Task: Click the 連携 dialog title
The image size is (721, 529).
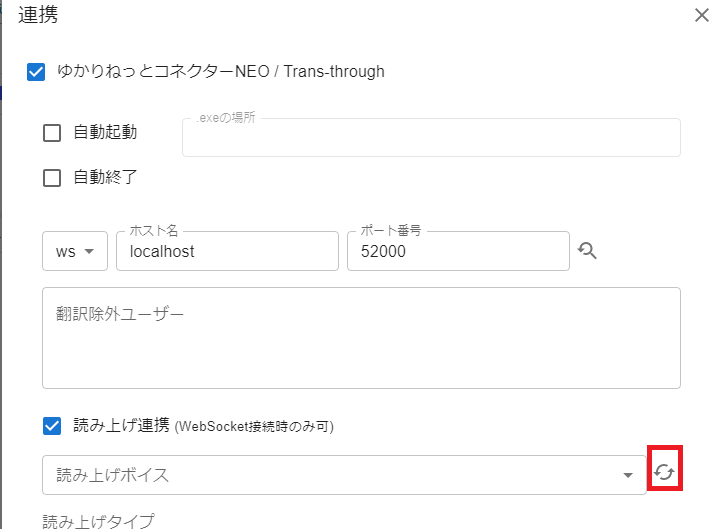Action: point(38,15)
